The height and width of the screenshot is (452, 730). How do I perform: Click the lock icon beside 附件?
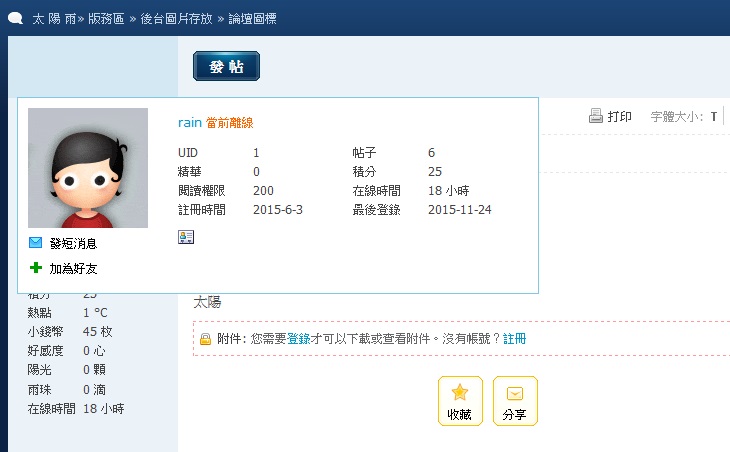[205, 339]
